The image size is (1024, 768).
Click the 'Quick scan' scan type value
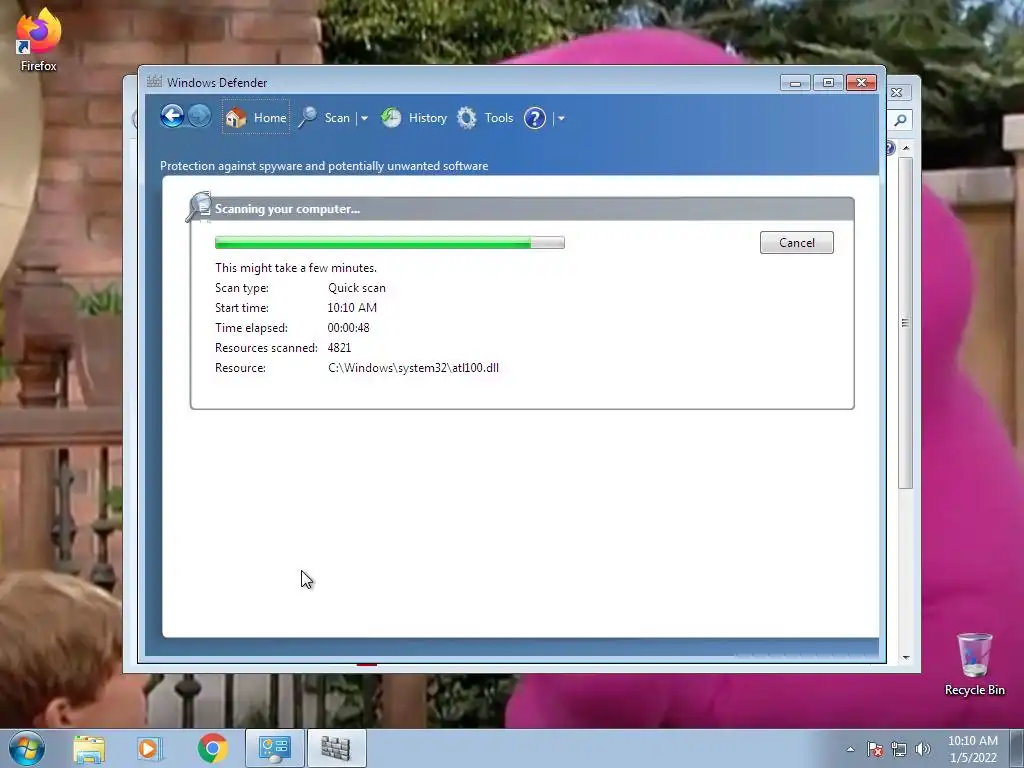tap(357, 288)
